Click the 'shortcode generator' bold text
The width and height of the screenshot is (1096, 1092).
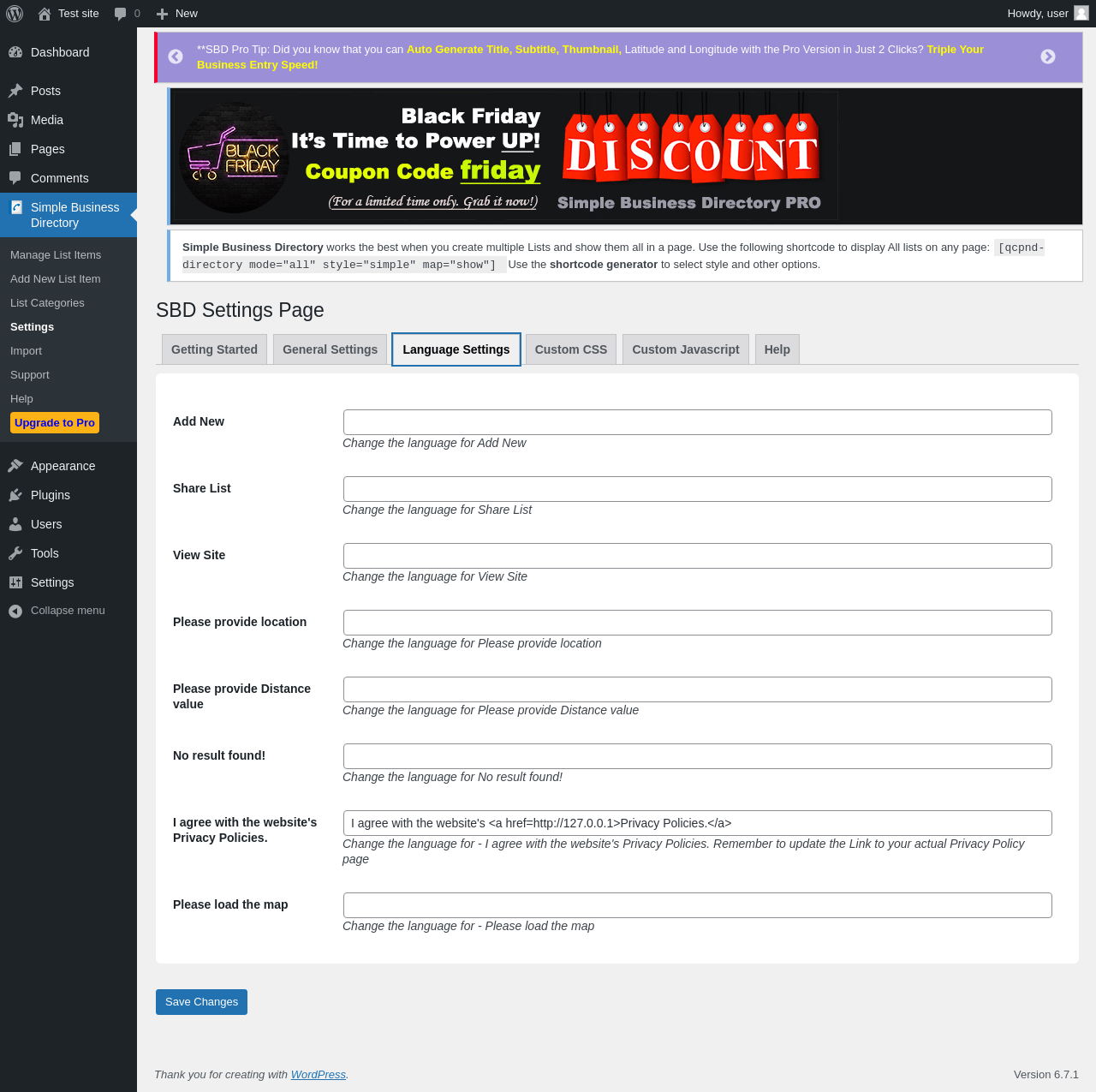tap(604, 265)
